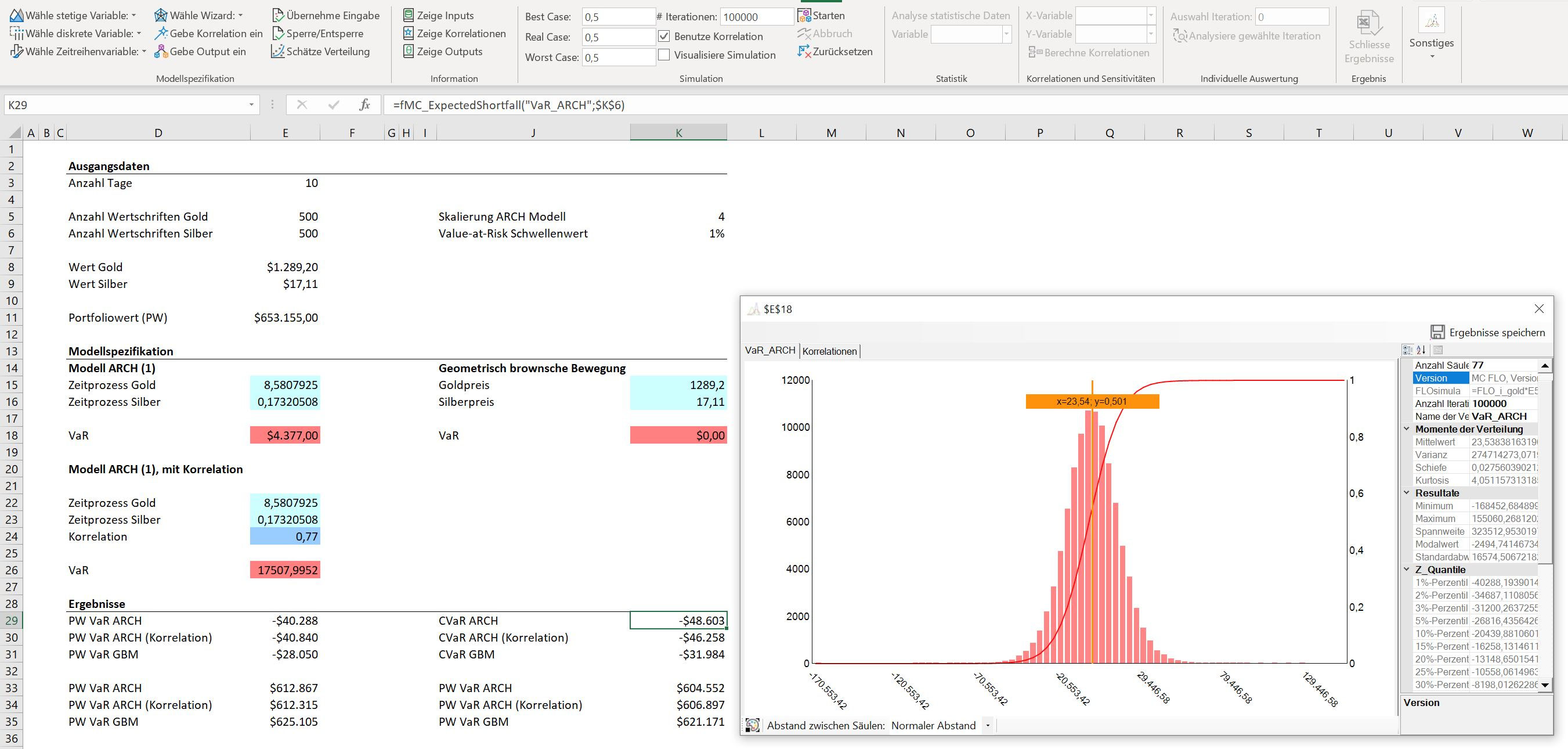The image size is (1568, 749).
Task: Switch to the Korrelationen tab
Action: [x=829, y=351]
